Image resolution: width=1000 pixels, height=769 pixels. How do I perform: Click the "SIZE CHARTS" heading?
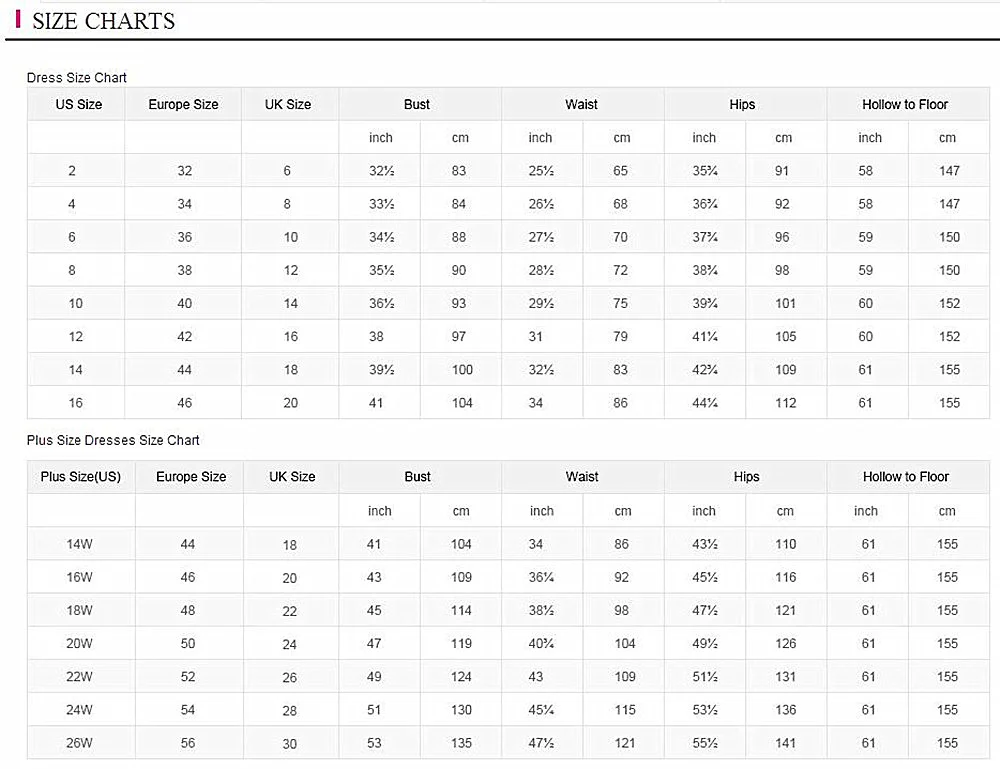point(103,21)
